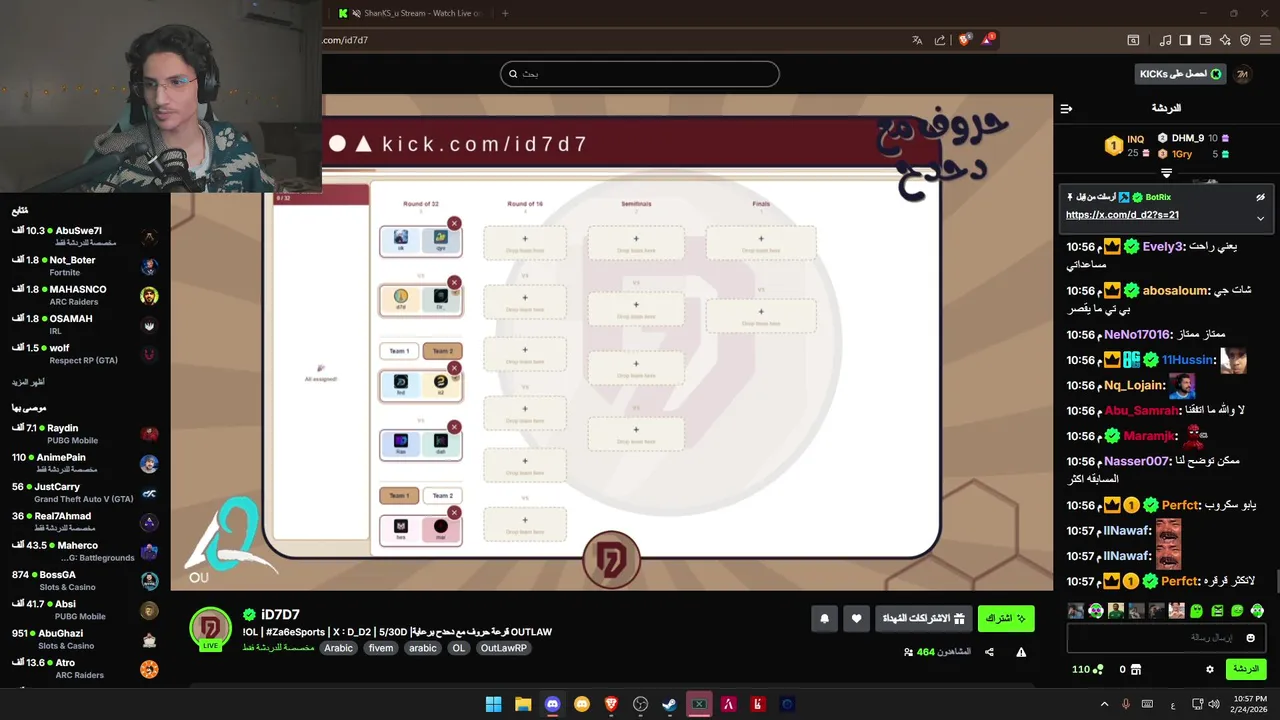Screen dimensions: 1280x720
Task: Open chat settings gear icon
Action: 1210,669
